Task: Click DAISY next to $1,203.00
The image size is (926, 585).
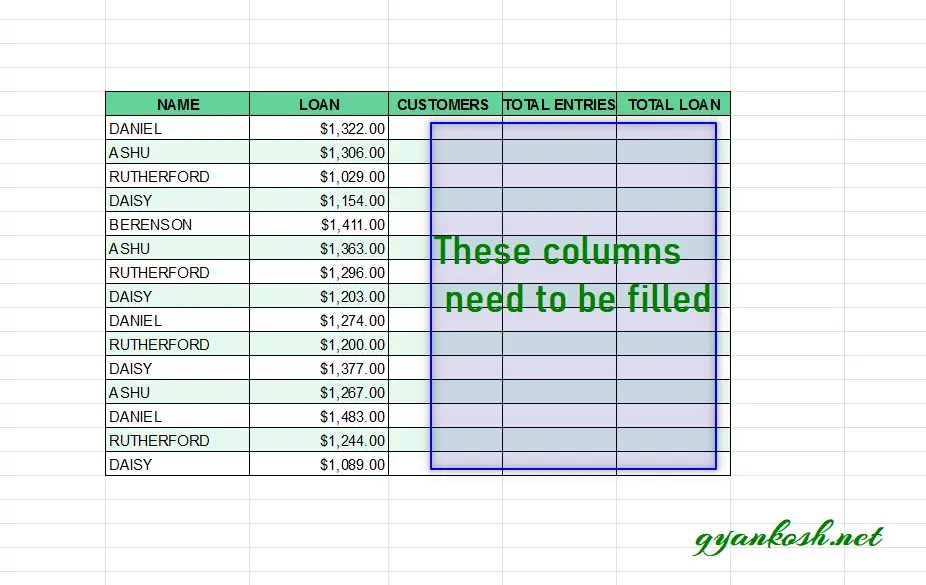Action: [178, 296]
